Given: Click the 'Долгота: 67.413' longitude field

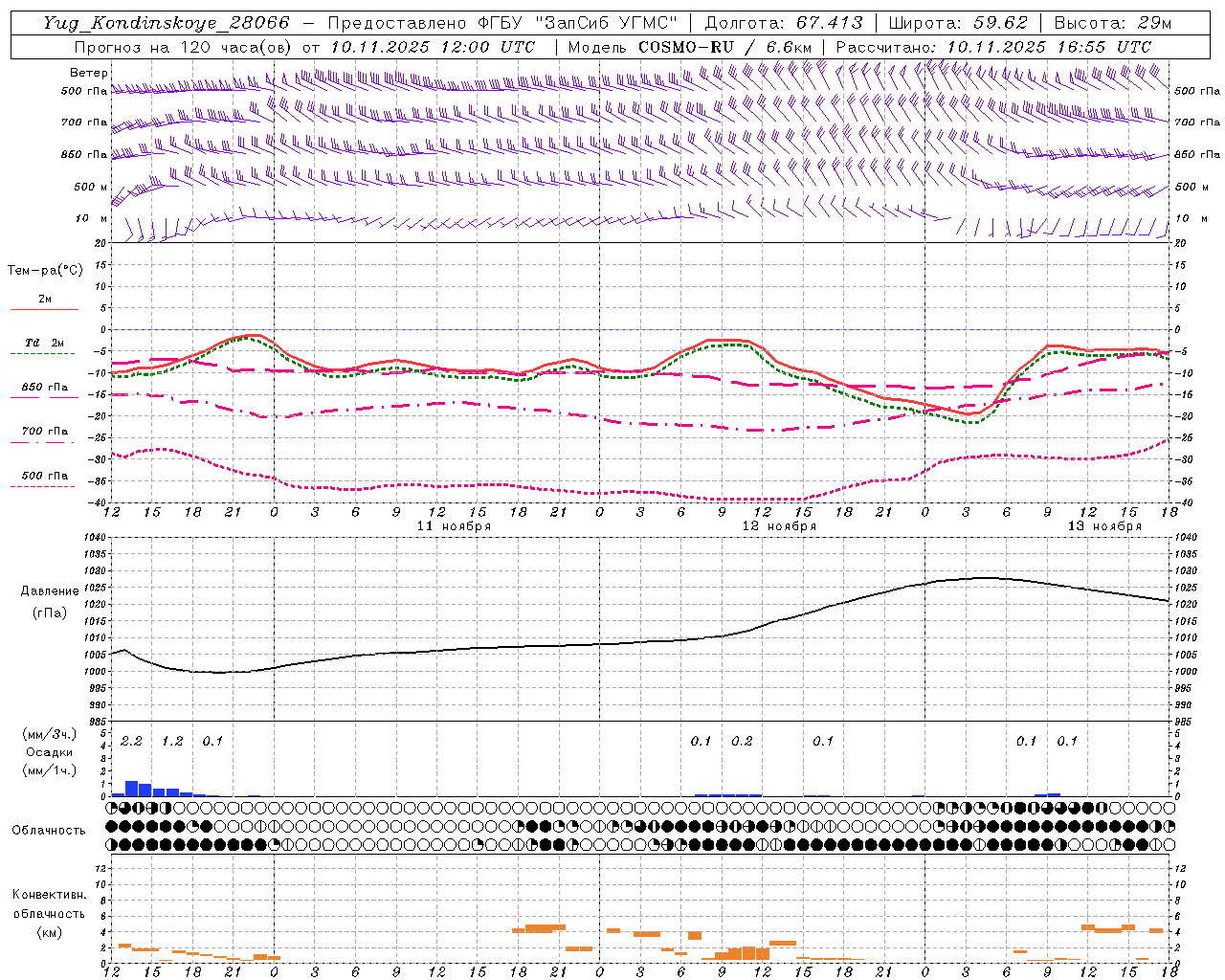Looking at the screenshot, I should tap(784, 23).
